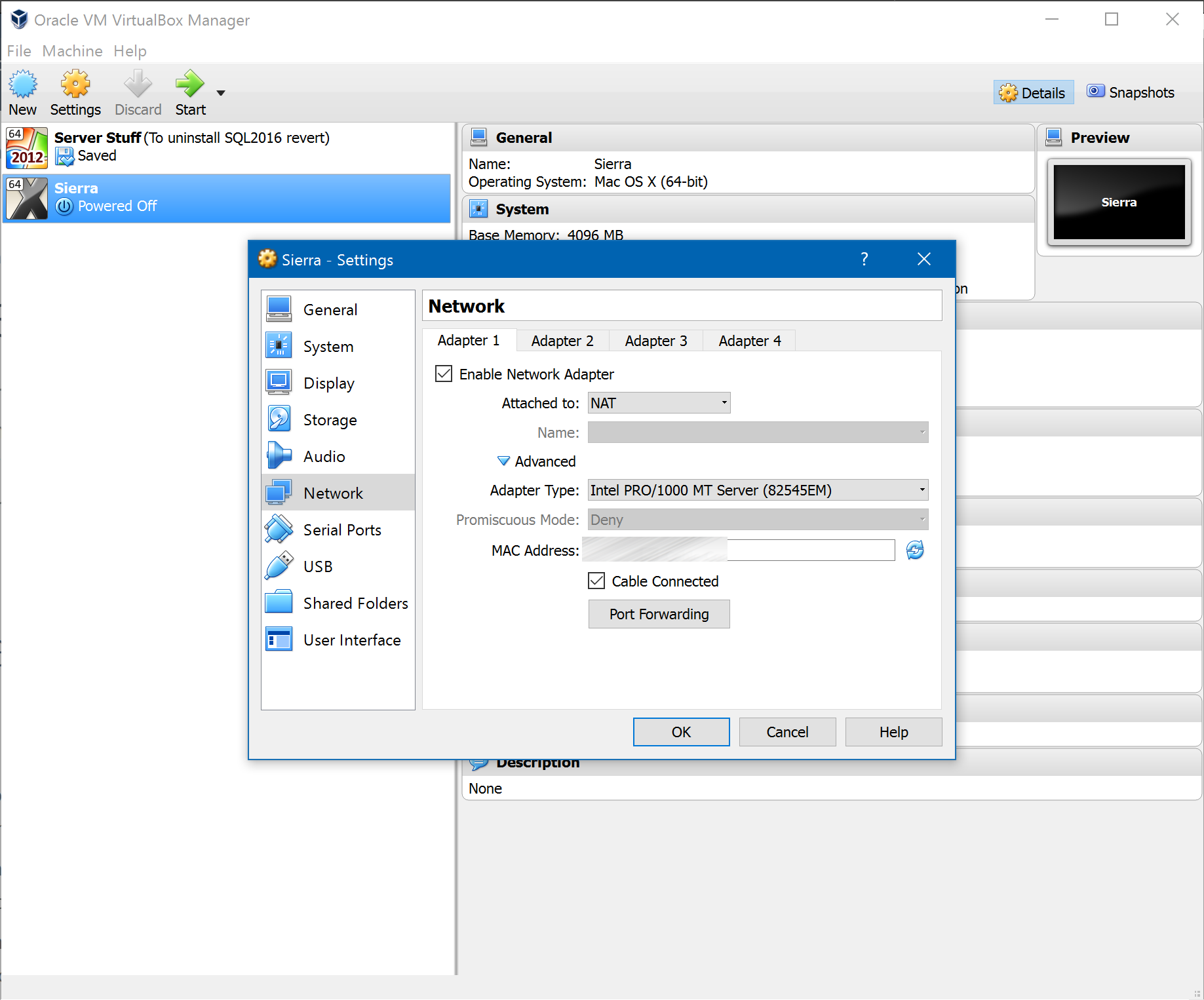Open the Storage settings category
Viewport: 1204px width, 1000px height.
point(330,420)
